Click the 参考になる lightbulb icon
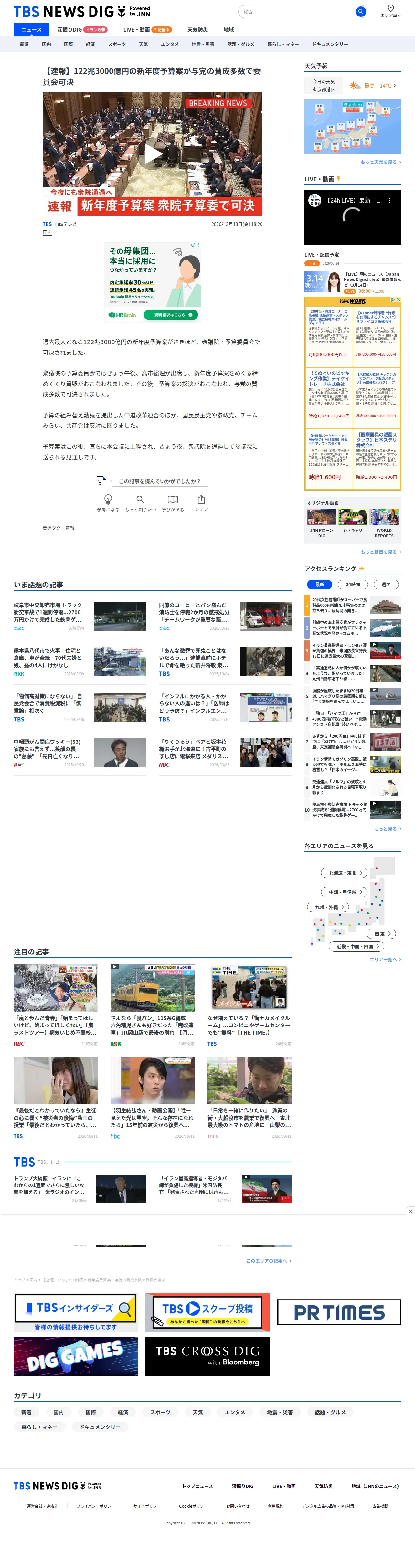This screenshot has width=415, height=1568. pos(108,499)
